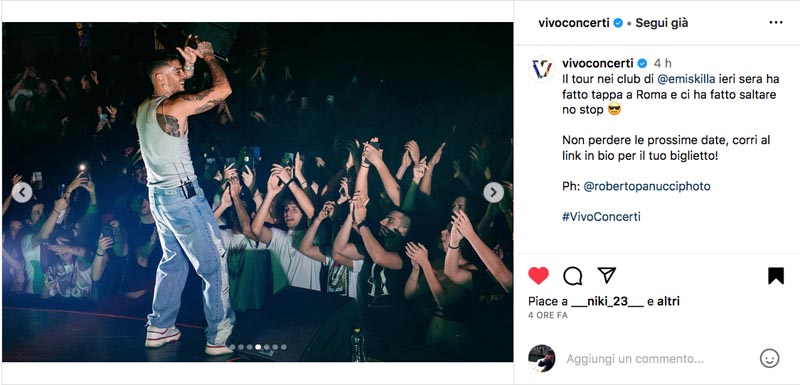Screen dimensions: 800x385
Task: Go to the next carousel photo
Action: [x=493, y=192]
